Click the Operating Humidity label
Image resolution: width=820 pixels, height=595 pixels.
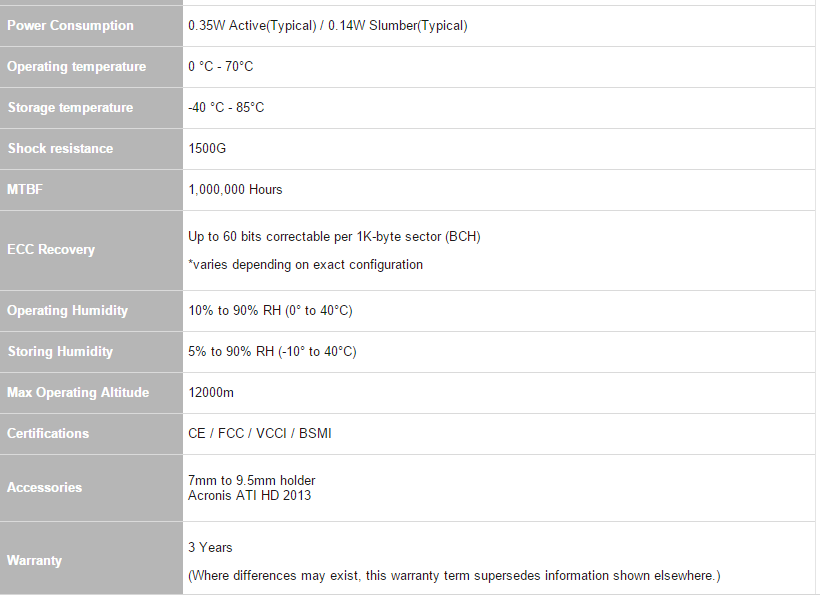pos(67,311)
